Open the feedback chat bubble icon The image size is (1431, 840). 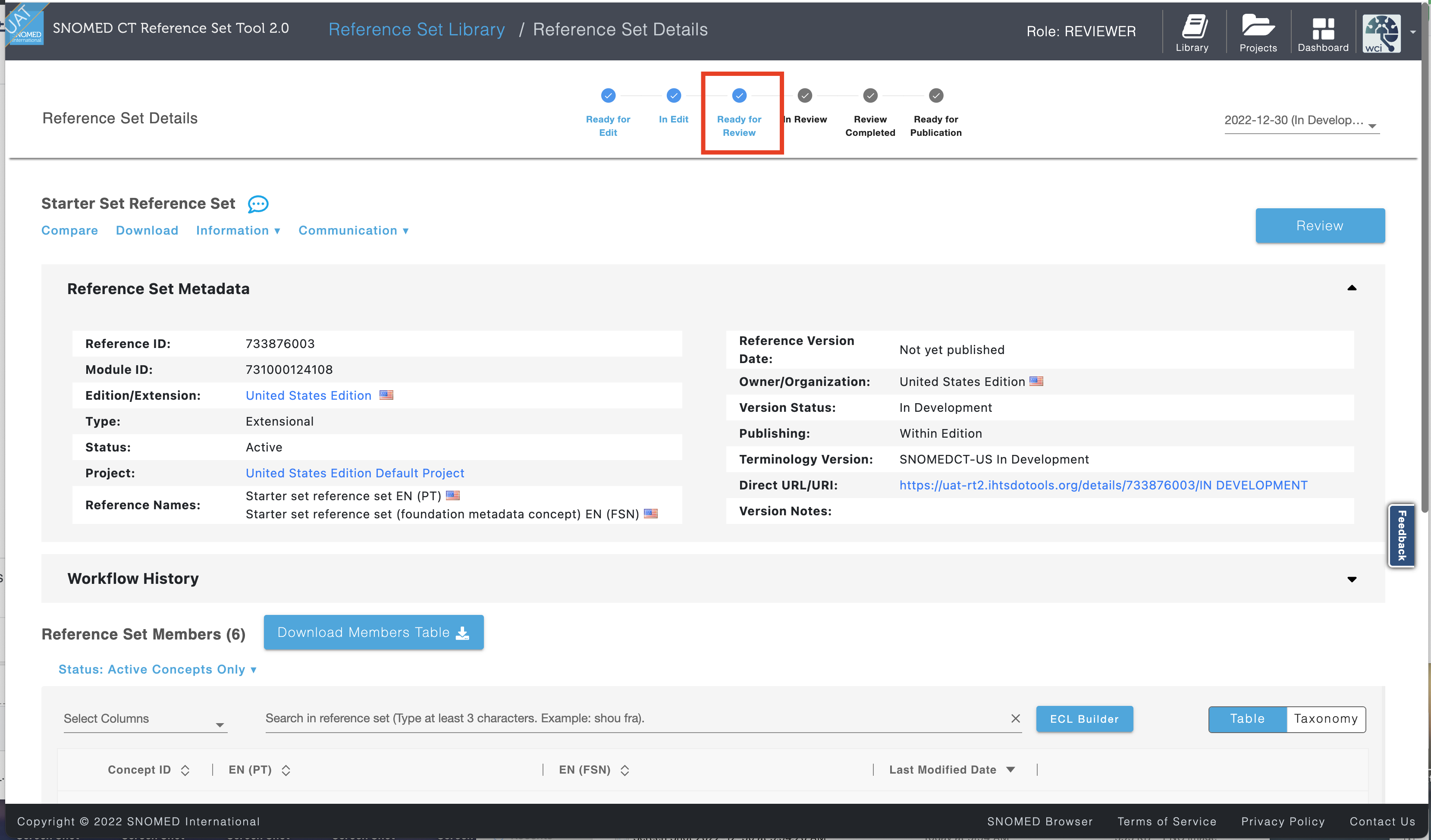coord(258,204)
